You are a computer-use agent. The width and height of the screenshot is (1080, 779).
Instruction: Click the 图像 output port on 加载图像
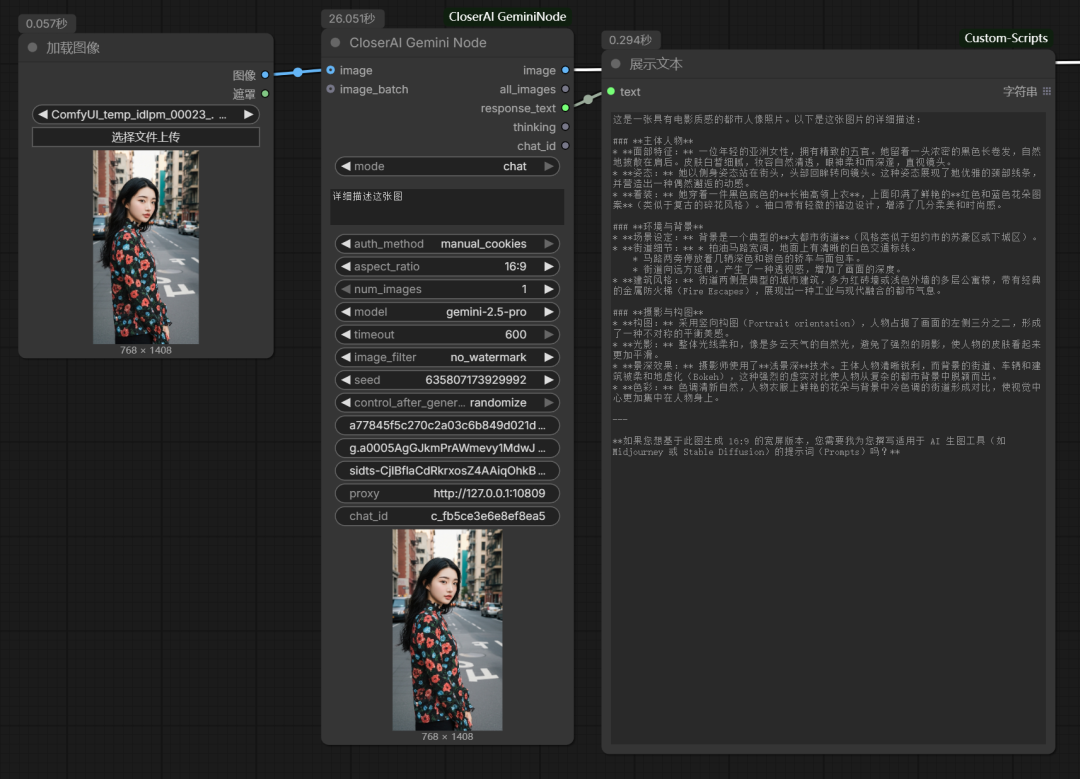(x=265, y=75)
